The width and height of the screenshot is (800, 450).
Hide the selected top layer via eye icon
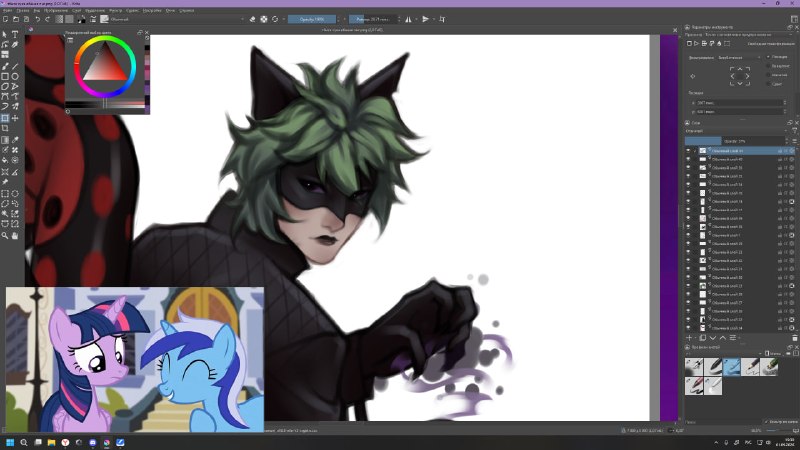688,151
